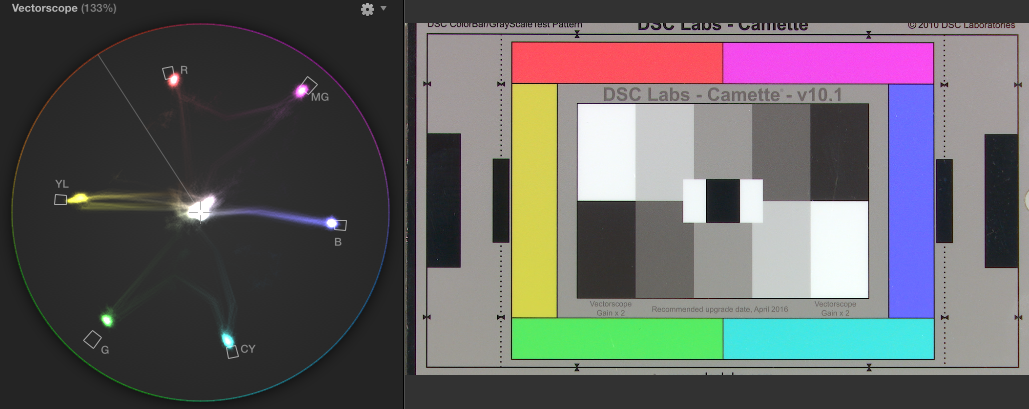This screenshot has width=1029, height=409.
Task: Click the green color bar in chart
Action: click(617, 339)
